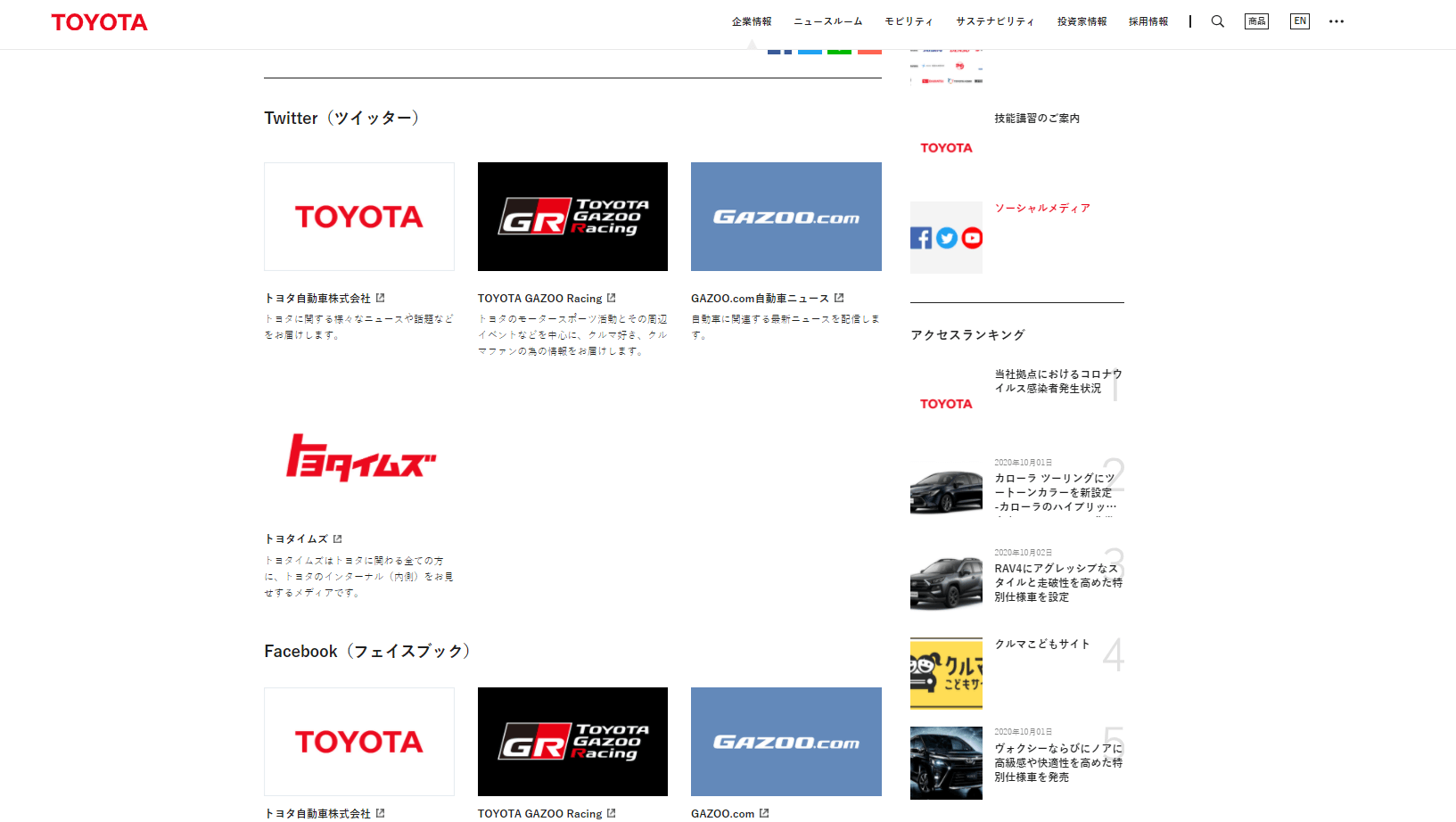The width and height of the screenshot is (1456, 822).
Task: Open Facebook トヨタ自動車株式会社 link
Action: pos(317,814)
